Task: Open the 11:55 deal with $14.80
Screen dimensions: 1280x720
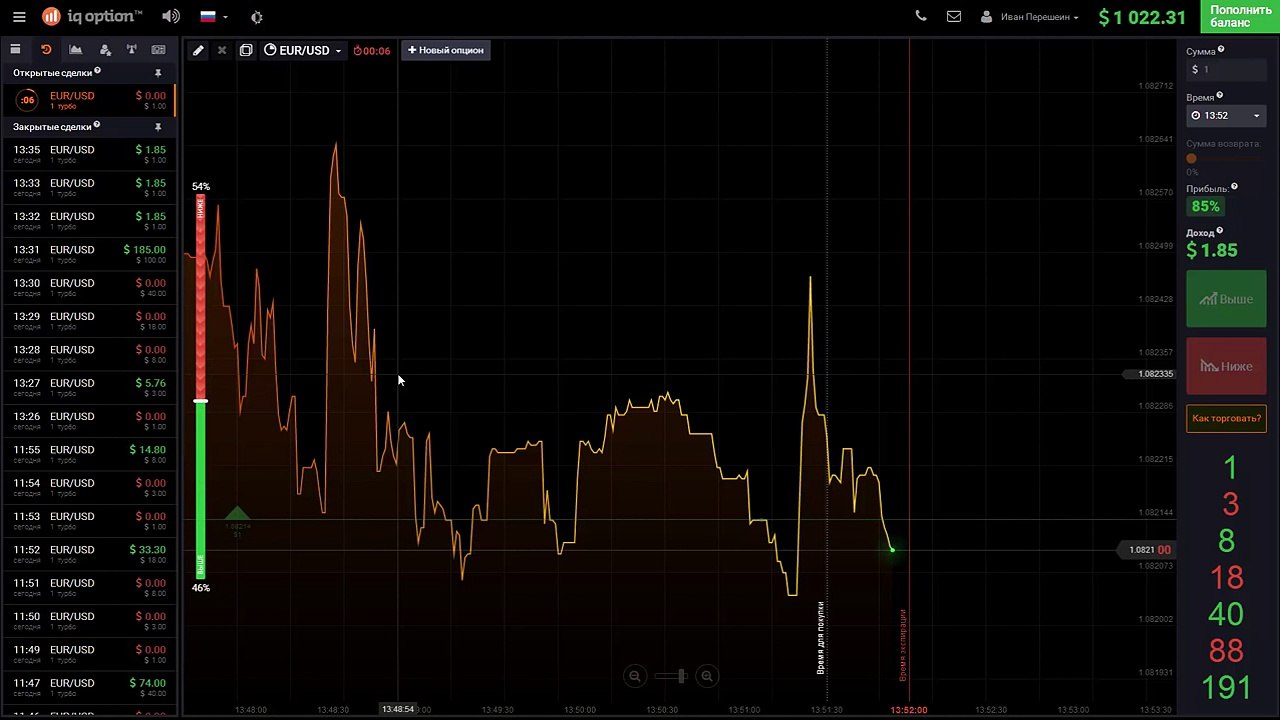Action: [88, 454]
